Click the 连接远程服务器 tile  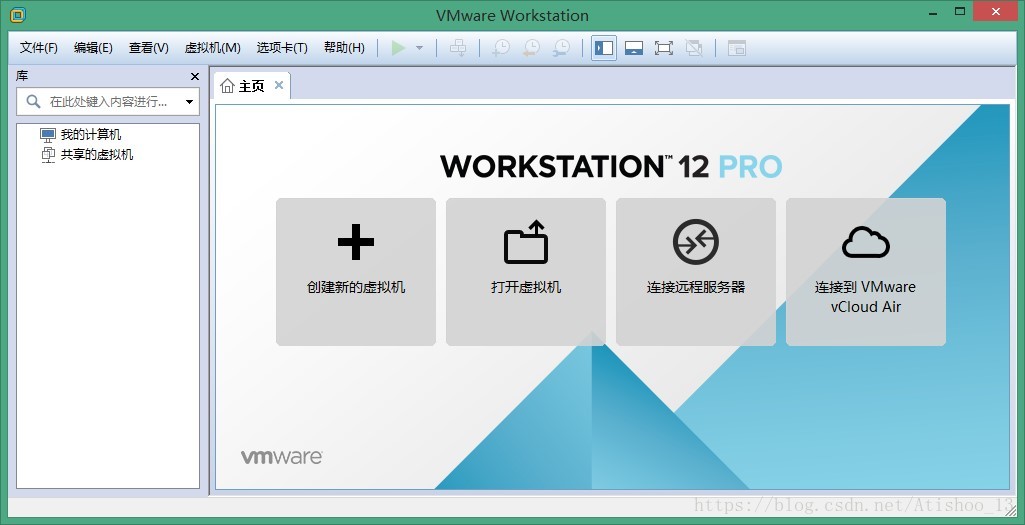click(x=696, y=272)
